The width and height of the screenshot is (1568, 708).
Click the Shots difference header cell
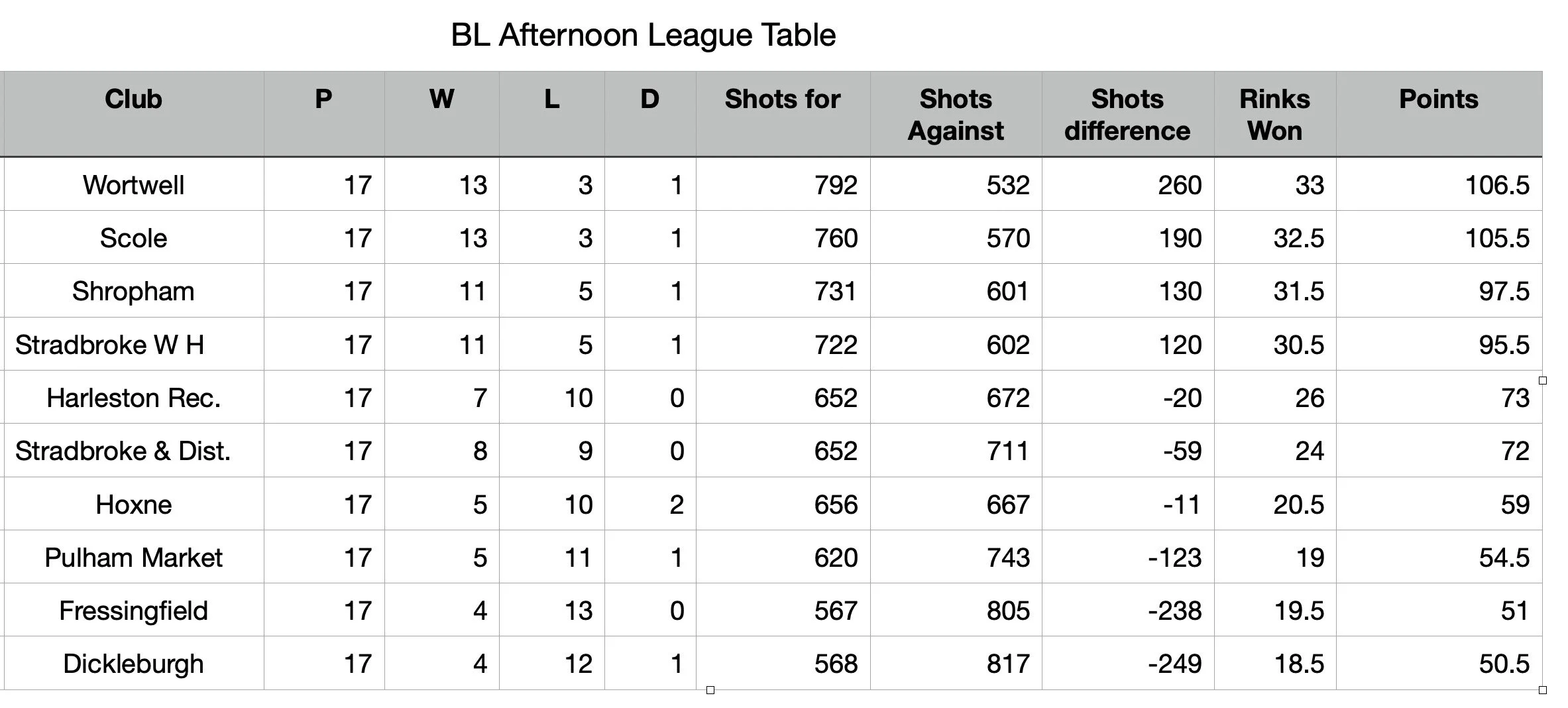(x=1128, y=114)
